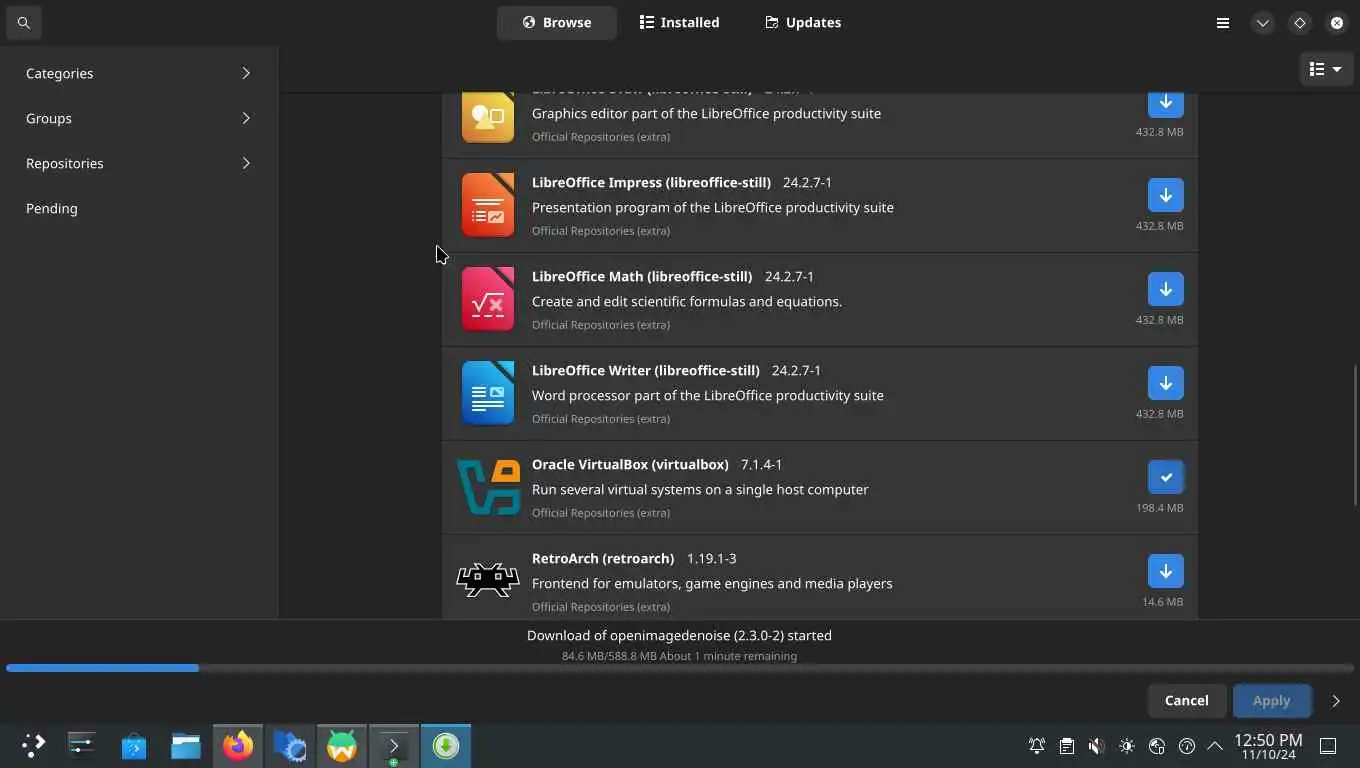This screenshot has width=1360, height=768.
Task: Switch to the Installed tab
Action: pos(679,22)
